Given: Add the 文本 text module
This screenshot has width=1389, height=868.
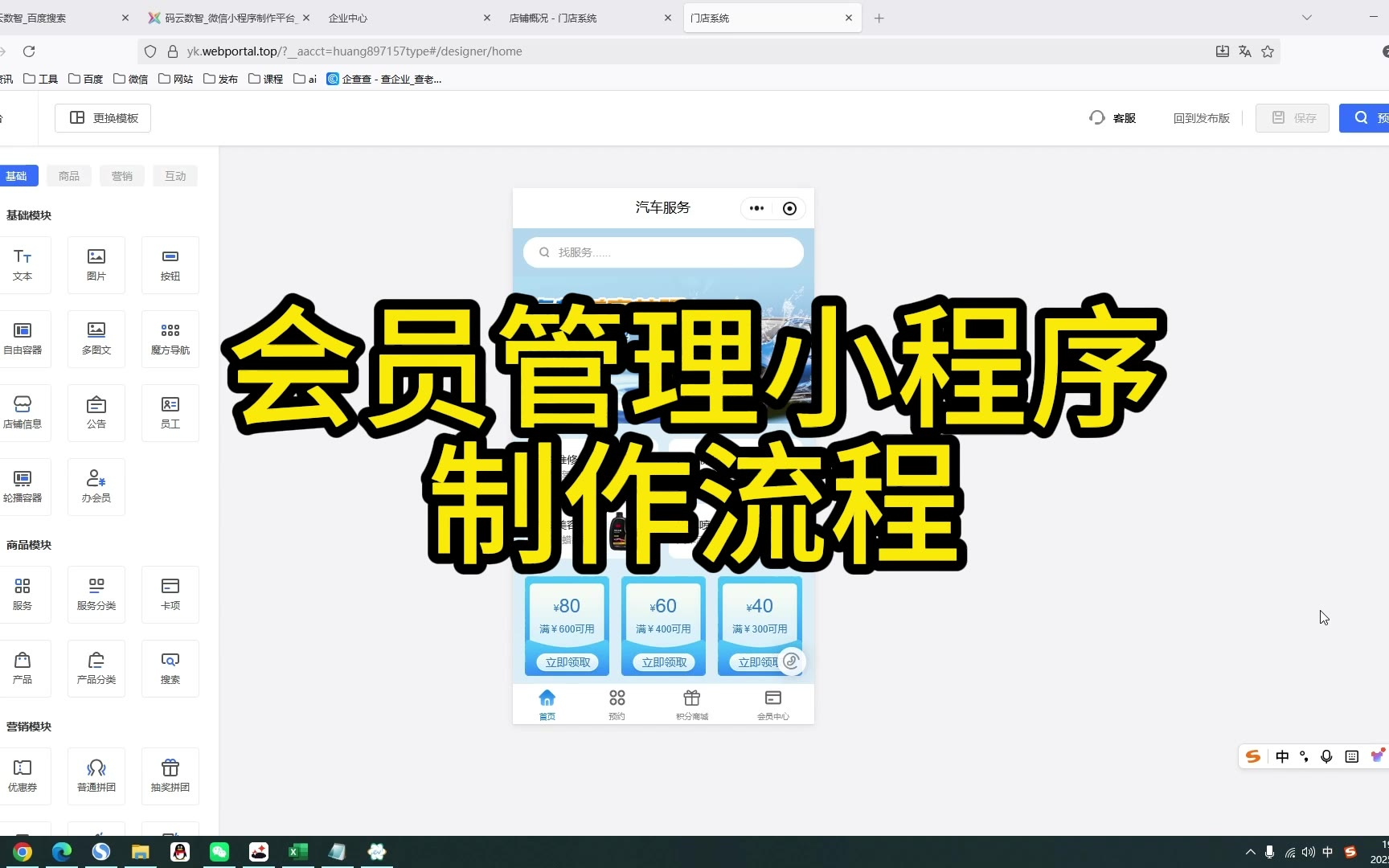Looking at the screenshot, I should point(23,264).
